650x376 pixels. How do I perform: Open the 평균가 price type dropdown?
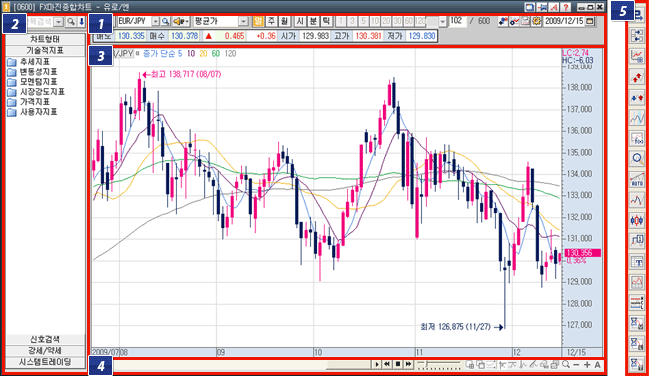click(x=243, y=21)
